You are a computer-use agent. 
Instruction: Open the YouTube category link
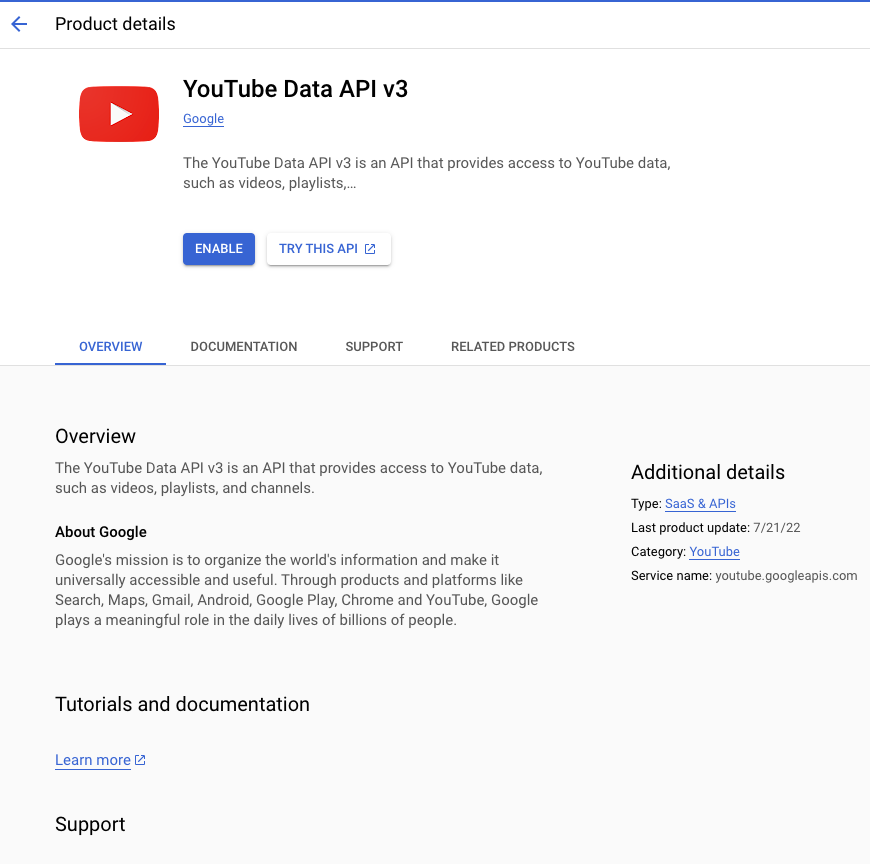(714, 552)
